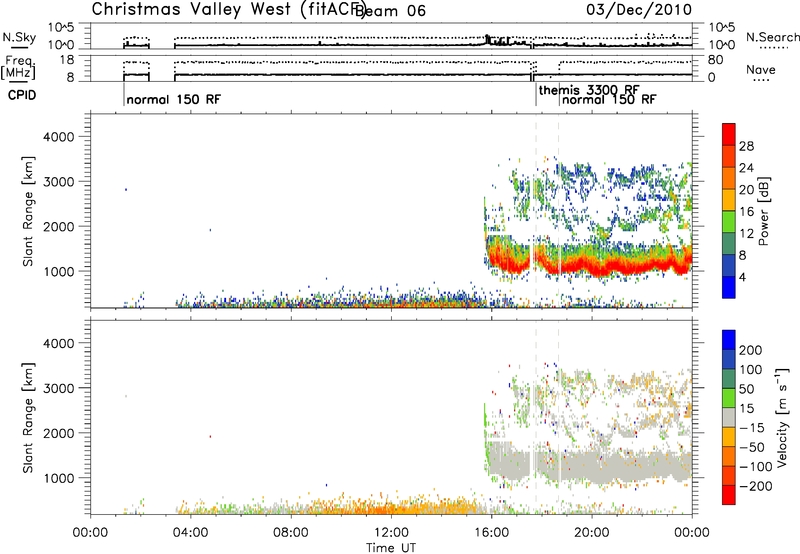Click the 'Beam 06' label
Screen dimensions: 800x554
(390, 11)
